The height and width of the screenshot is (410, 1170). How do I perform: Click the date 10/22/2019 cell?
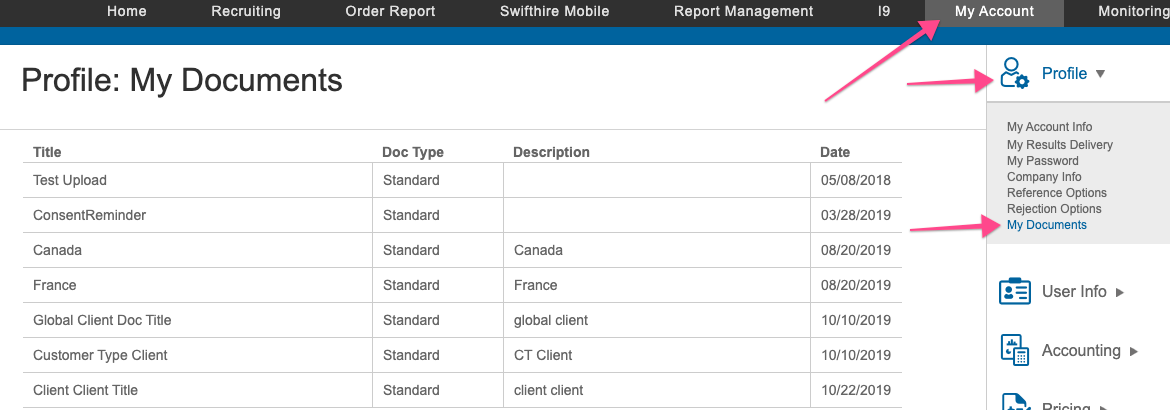click(856, 390)
